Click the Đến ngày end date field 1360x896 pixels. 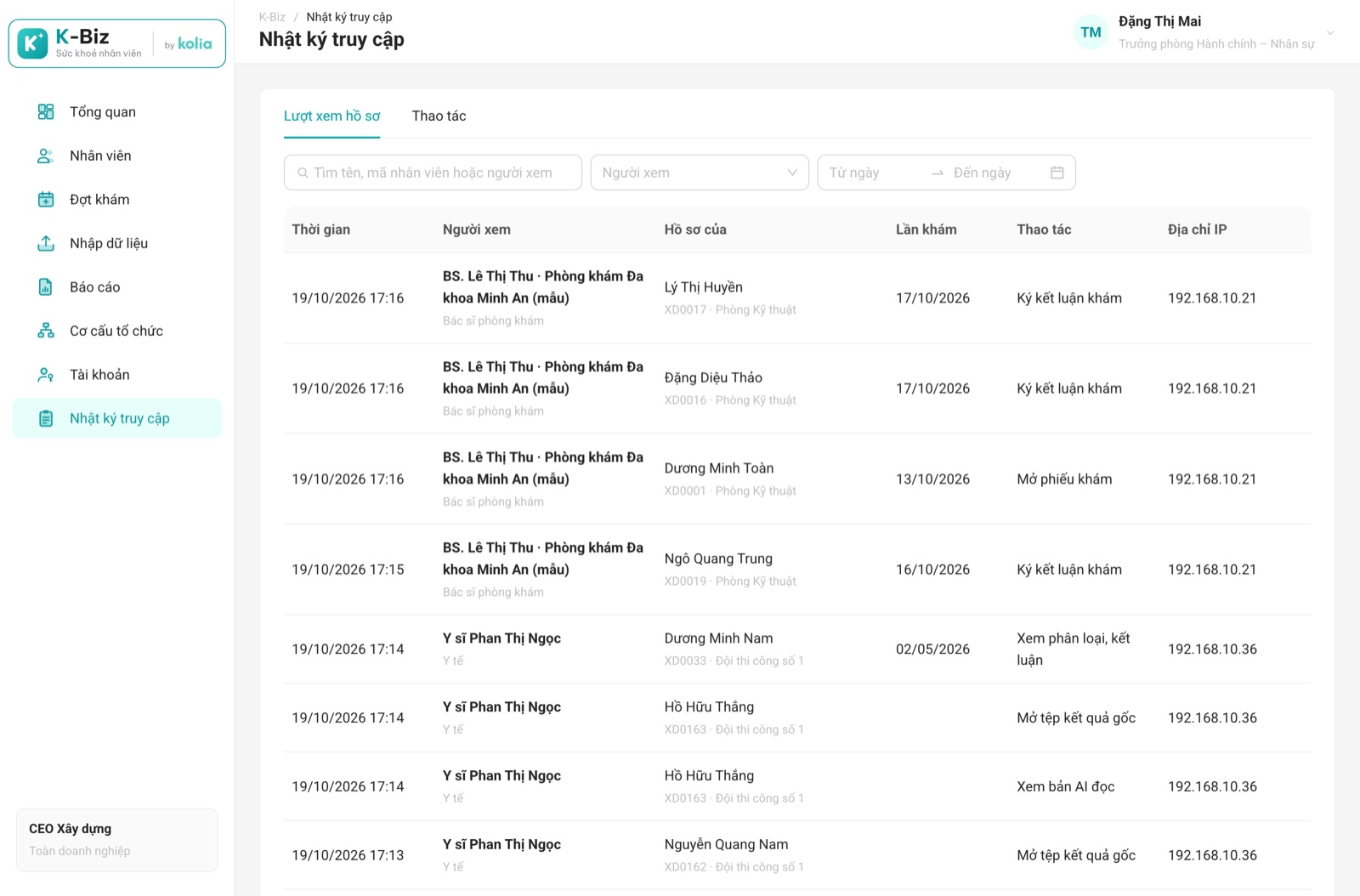tap(994, 173)
